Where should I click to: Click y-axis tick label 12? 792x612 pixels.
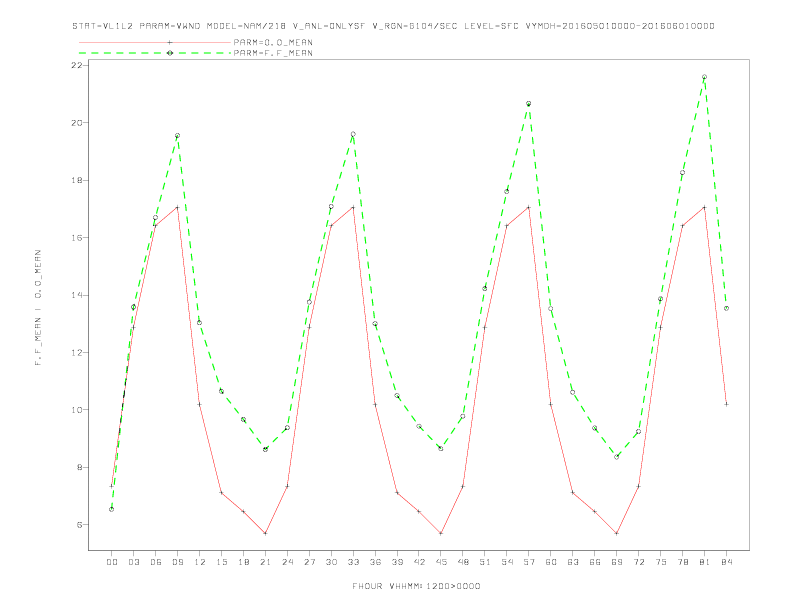77,352
